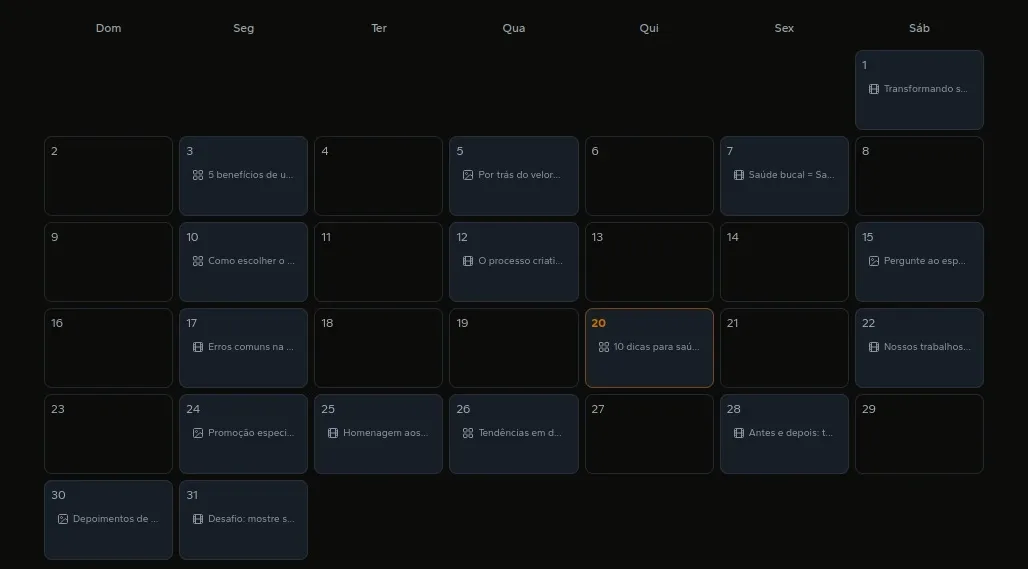The width and height of the screenshot is (1028, 569).
Task: Click the "Qua" weekday header
Action: (x=514, y=28)
